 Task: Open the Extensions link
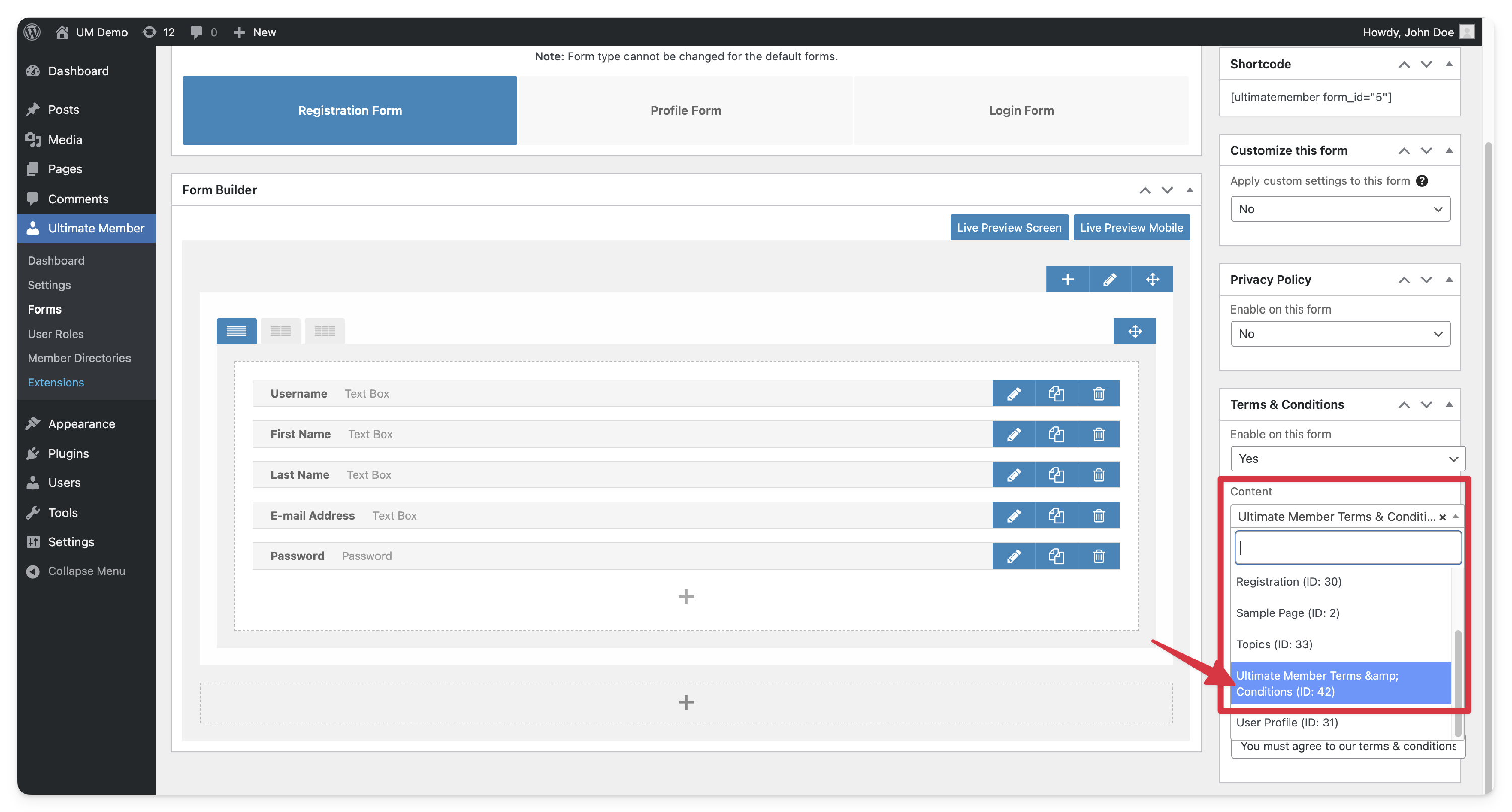(56, 382)
